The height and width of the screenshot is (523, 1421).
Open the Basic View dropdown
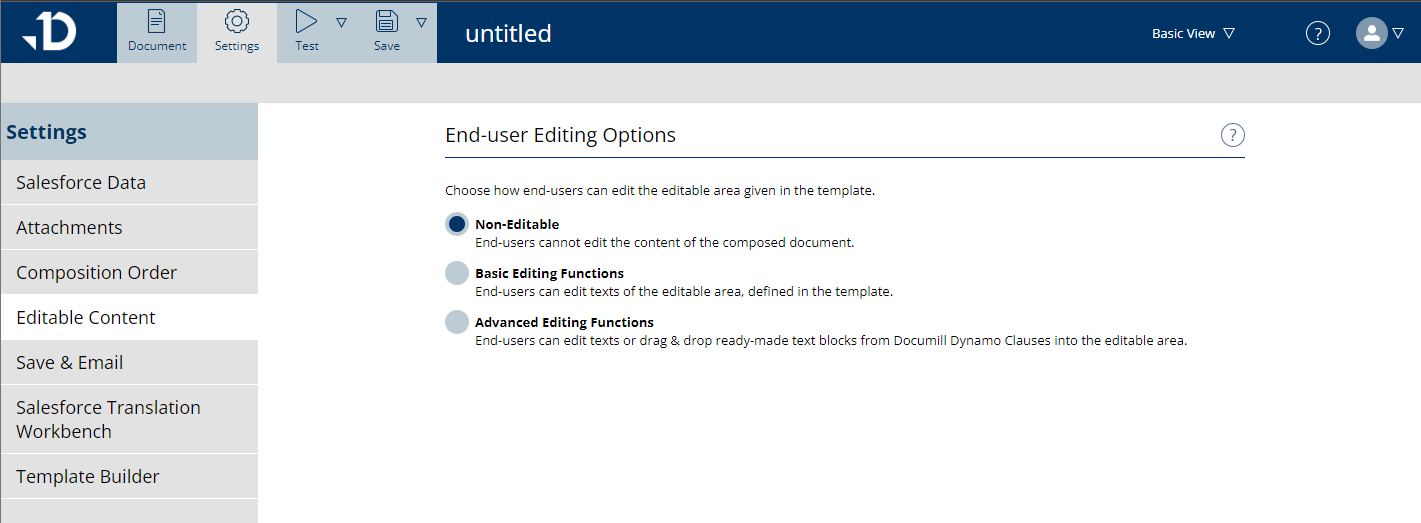point(1193,33)
